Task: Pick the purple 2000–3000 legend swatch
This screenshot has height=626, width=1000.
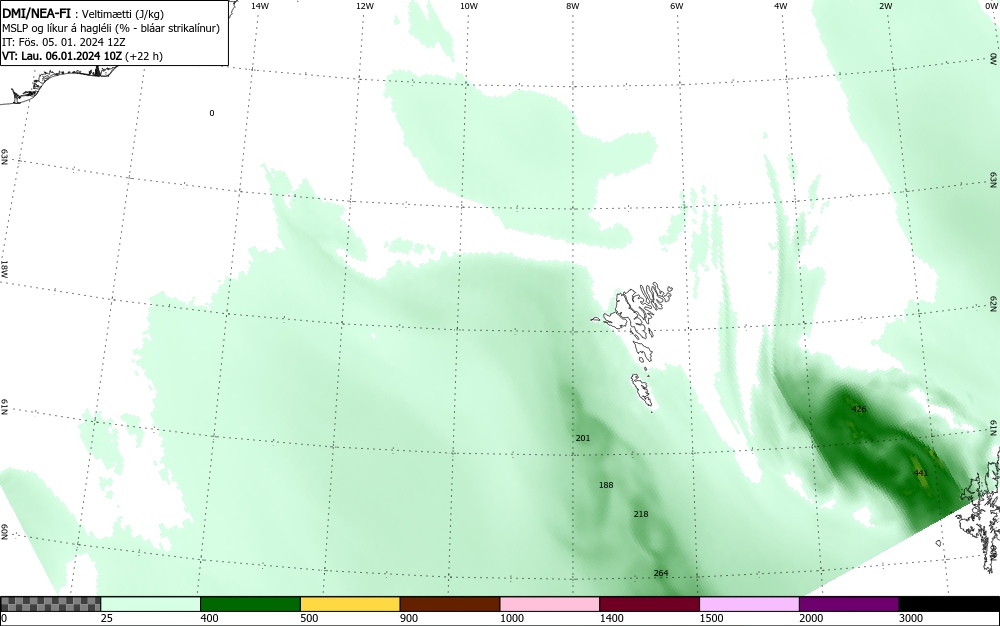Action: pyautogui.click(x=849, y=604)
